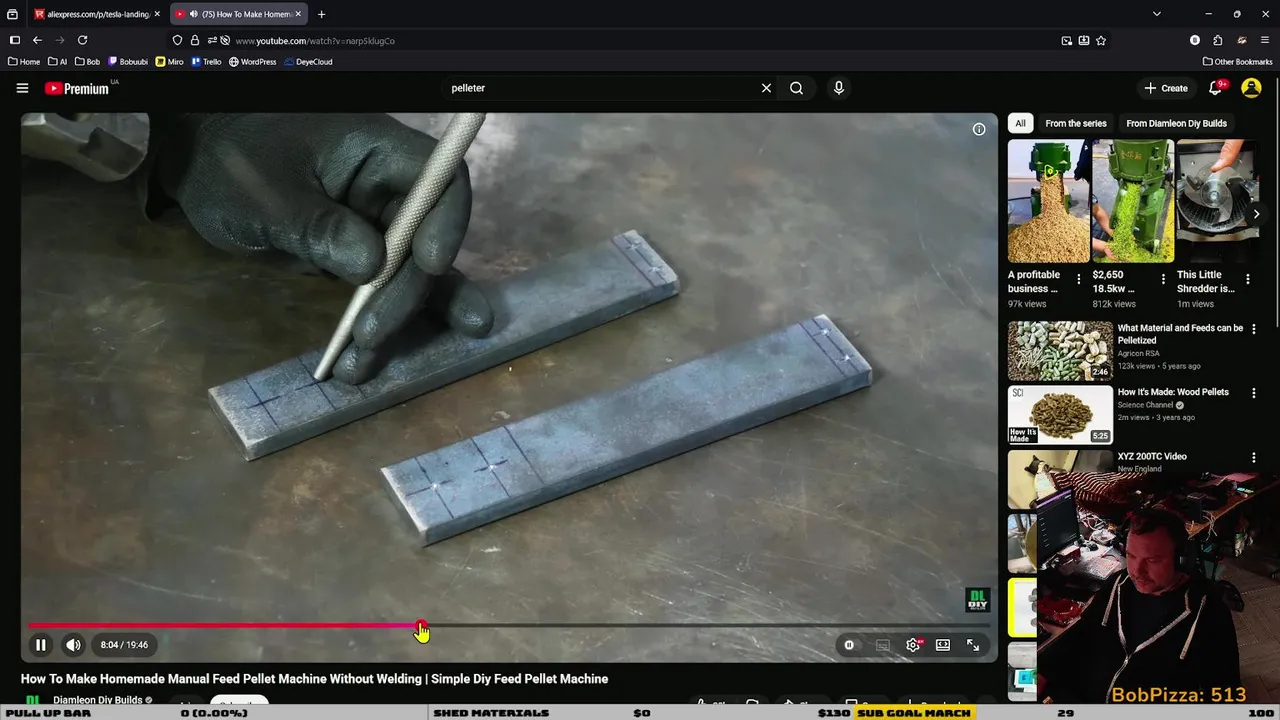Close the YouTube video tab
The image size is (1280, 720).
[x=298, y=14]
